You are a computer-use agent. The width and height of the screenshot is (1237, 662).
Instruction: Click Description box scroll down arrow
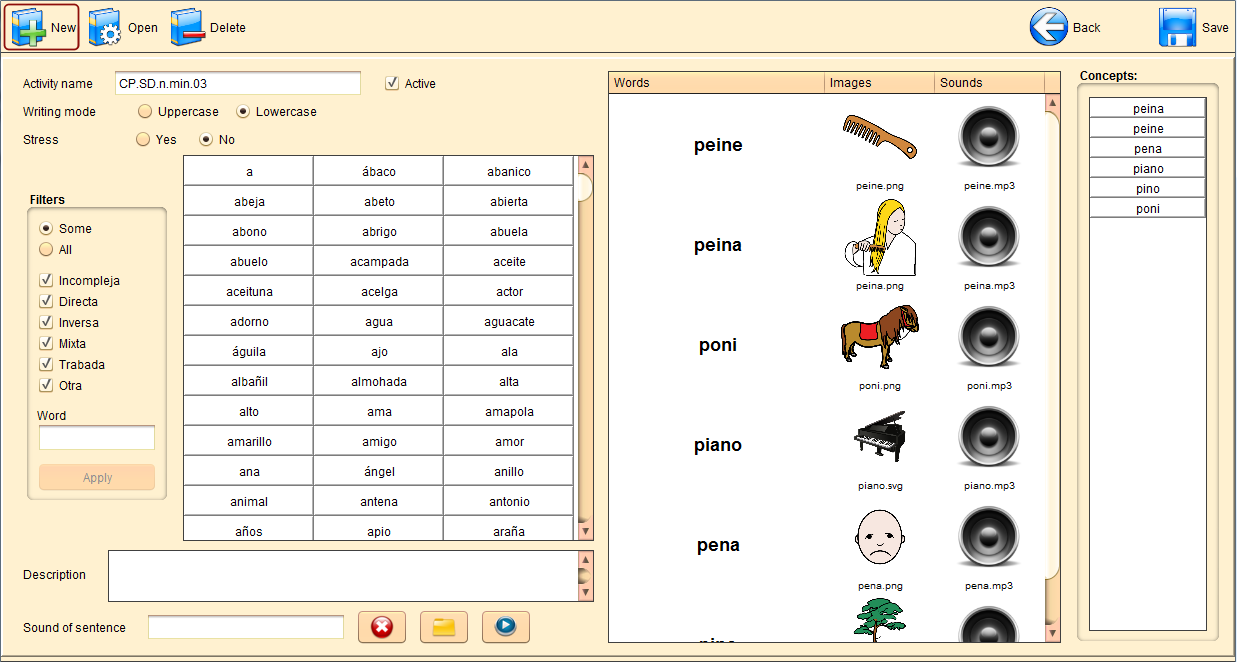tap(585, 593)
